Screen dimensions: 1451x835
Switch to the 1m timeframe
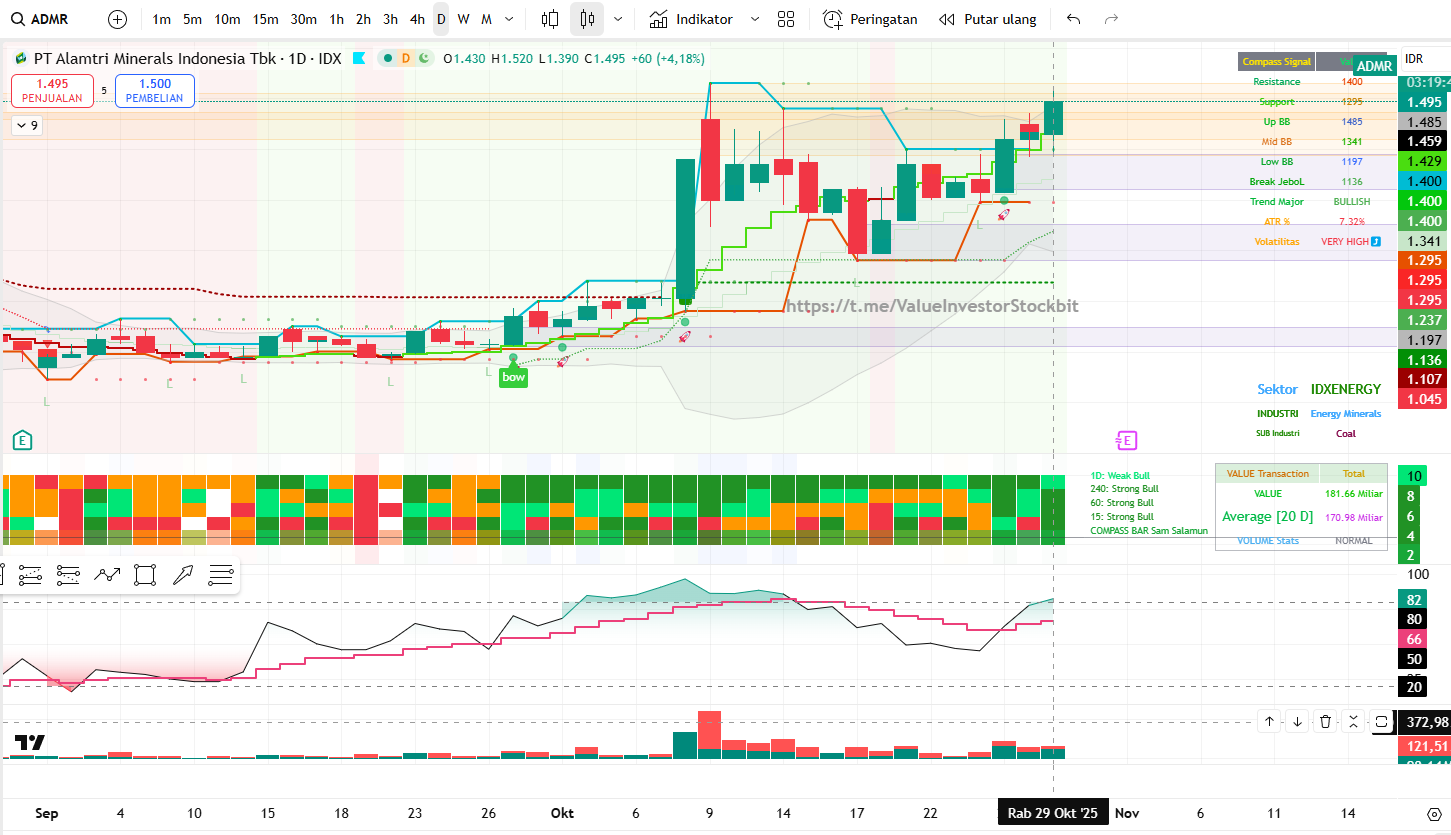161,19
